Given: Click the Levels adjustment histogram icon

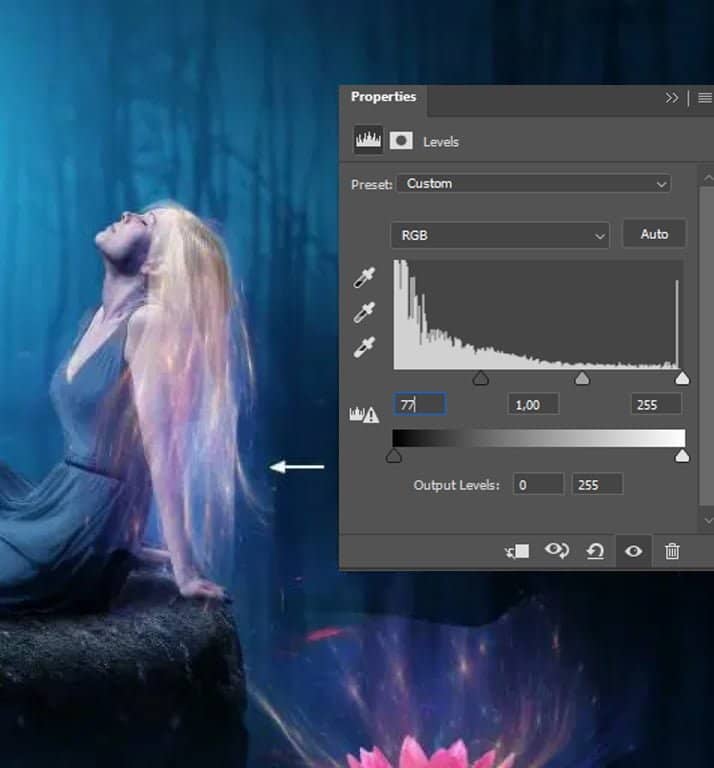Looking at the screenshot, I should click(x=368, y=141).
